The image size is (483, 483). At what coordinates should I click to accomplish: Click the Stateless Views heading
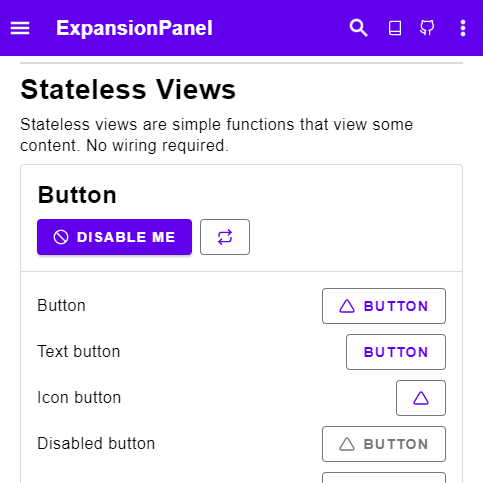click(128, 90)
